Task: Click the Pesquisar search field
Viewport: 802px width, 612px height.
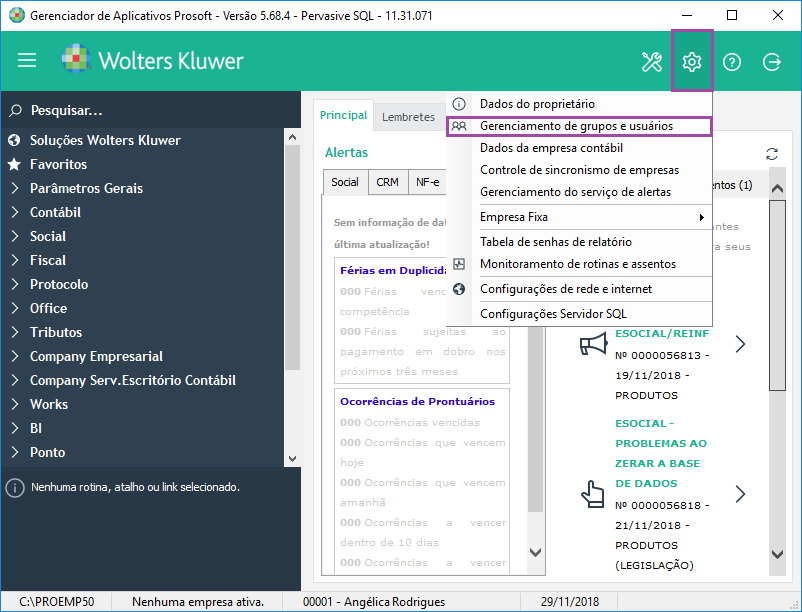Action: click(x=151, y=110)
